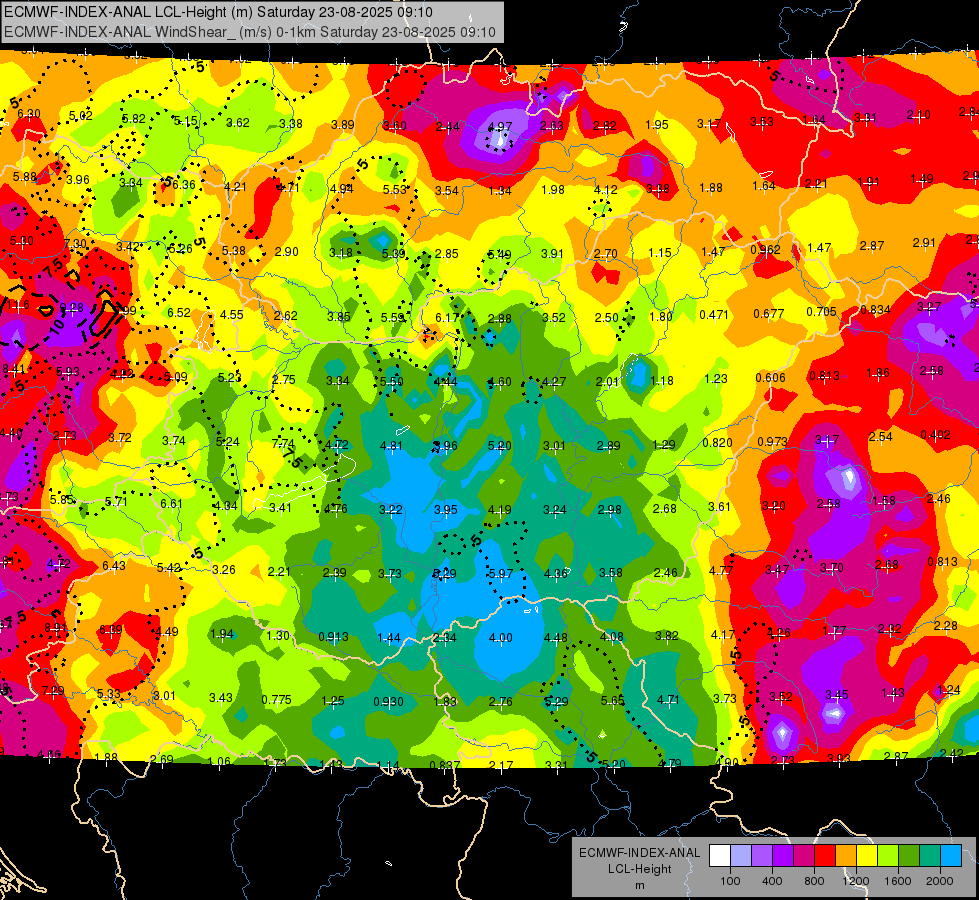Select the teal legend swatch
This screenshot has width=979, height=900.
point(929,856)
